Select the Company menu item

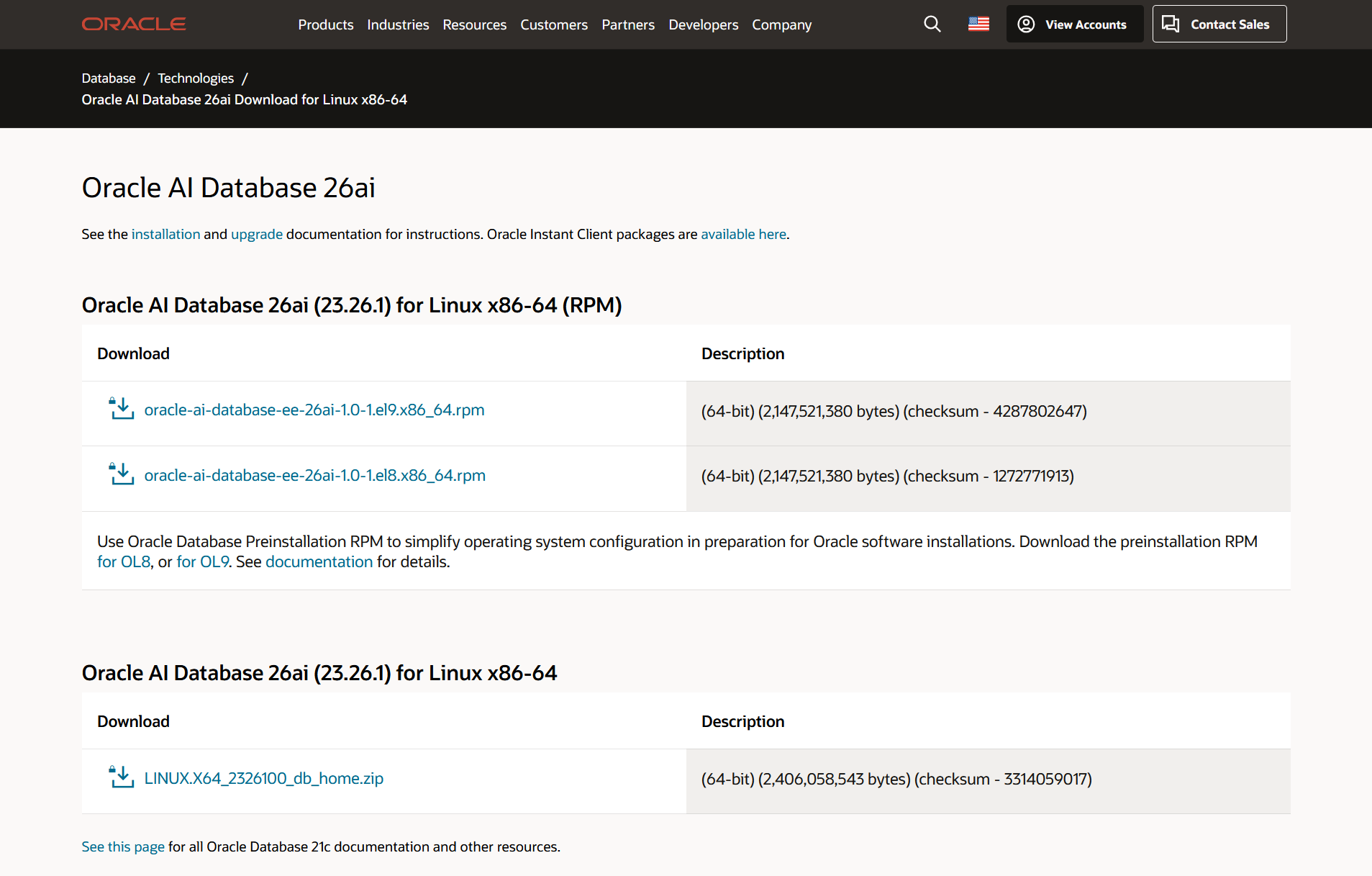click(x=781, y=24)
